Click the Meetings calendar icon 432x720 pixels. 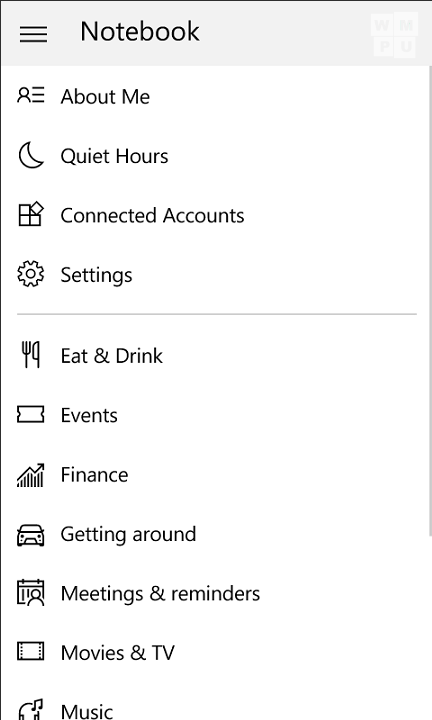coord(31,593)
